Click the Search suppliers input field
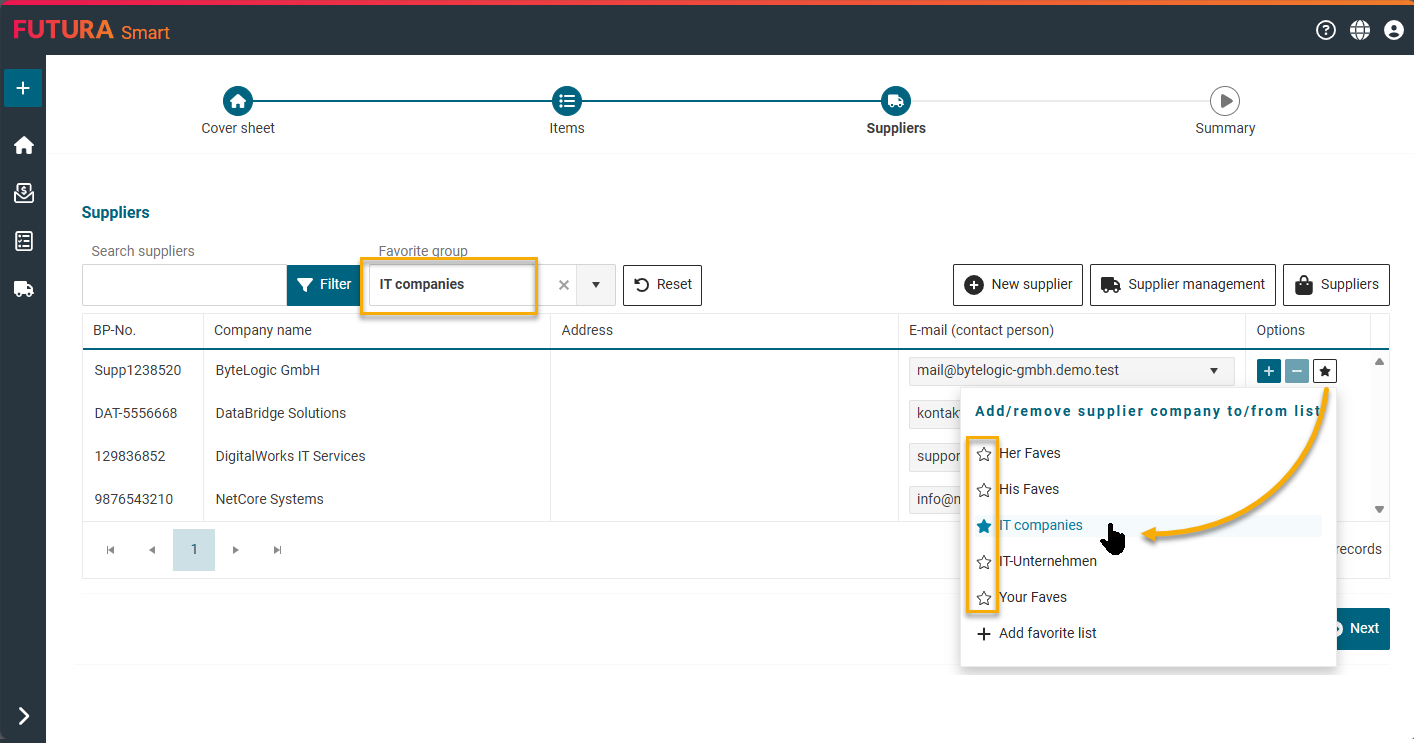 click(x=184, y=285)
